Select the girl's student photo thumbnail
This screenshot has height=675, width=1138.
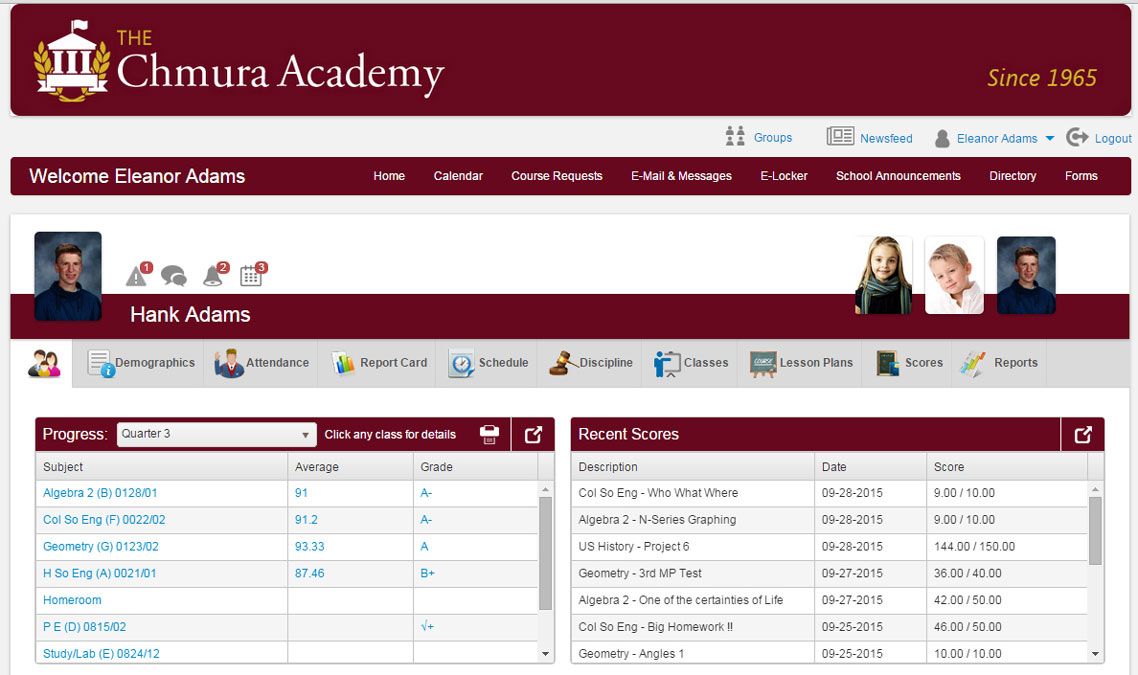coord(883,273)
